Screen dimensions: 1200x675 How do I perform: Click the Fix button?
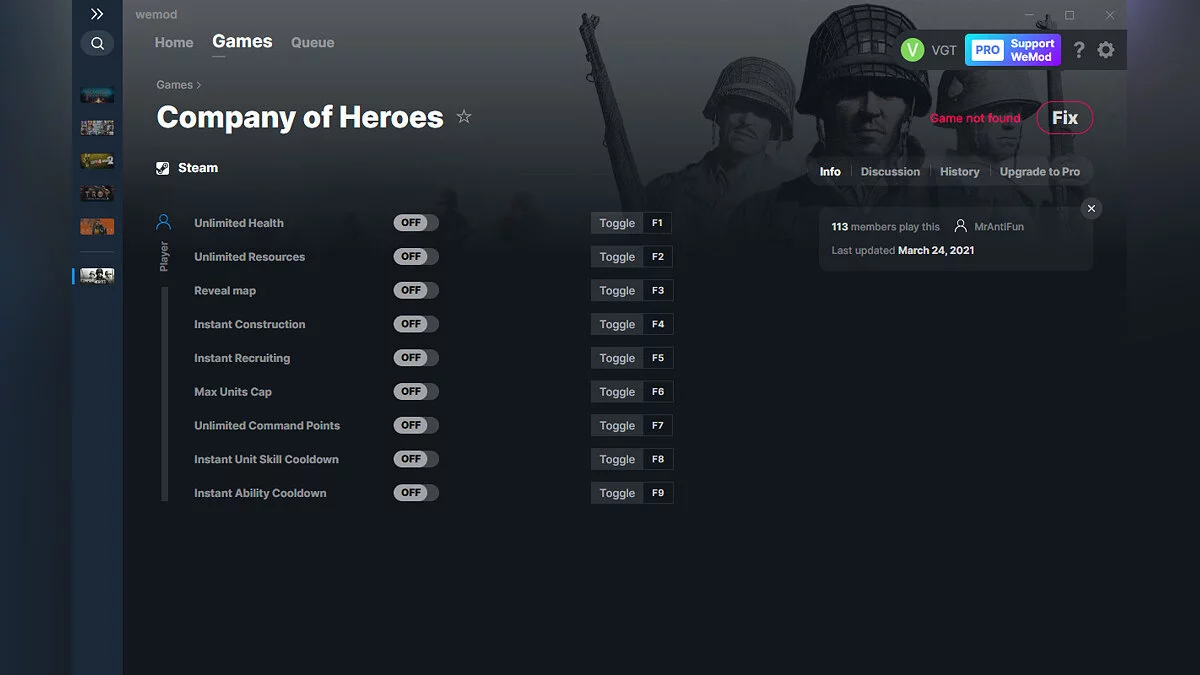click(1065, 118)
